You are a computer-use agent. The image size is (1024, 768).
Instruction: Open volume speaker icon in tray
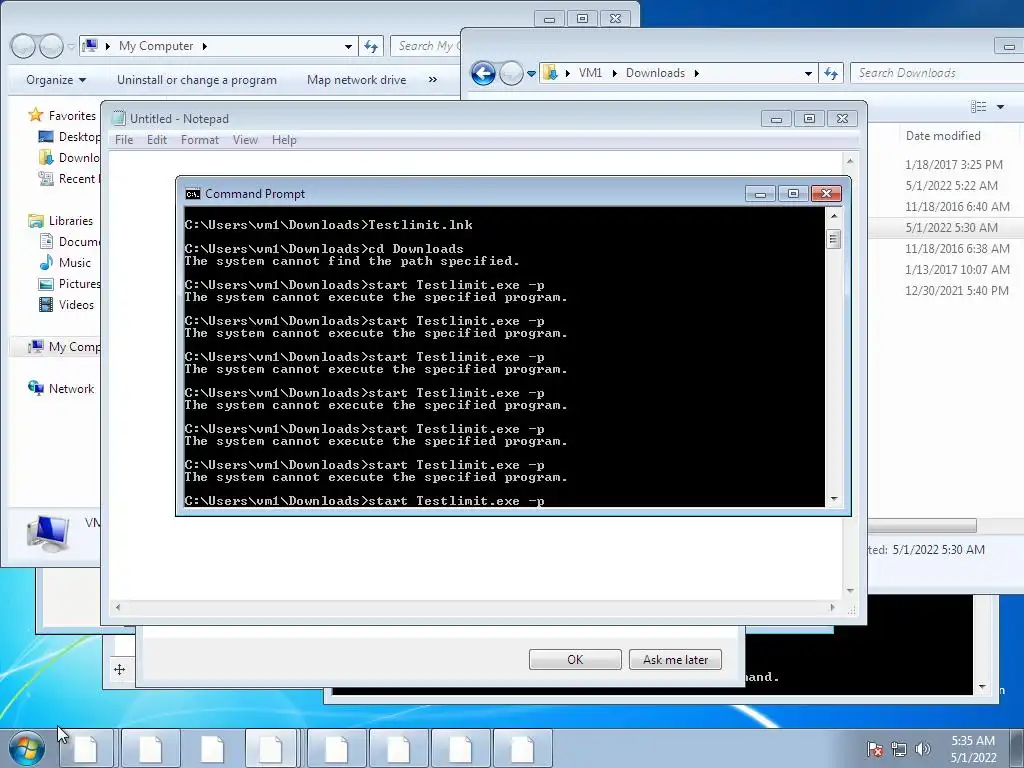pyautogui.click(x=922, y=749)
